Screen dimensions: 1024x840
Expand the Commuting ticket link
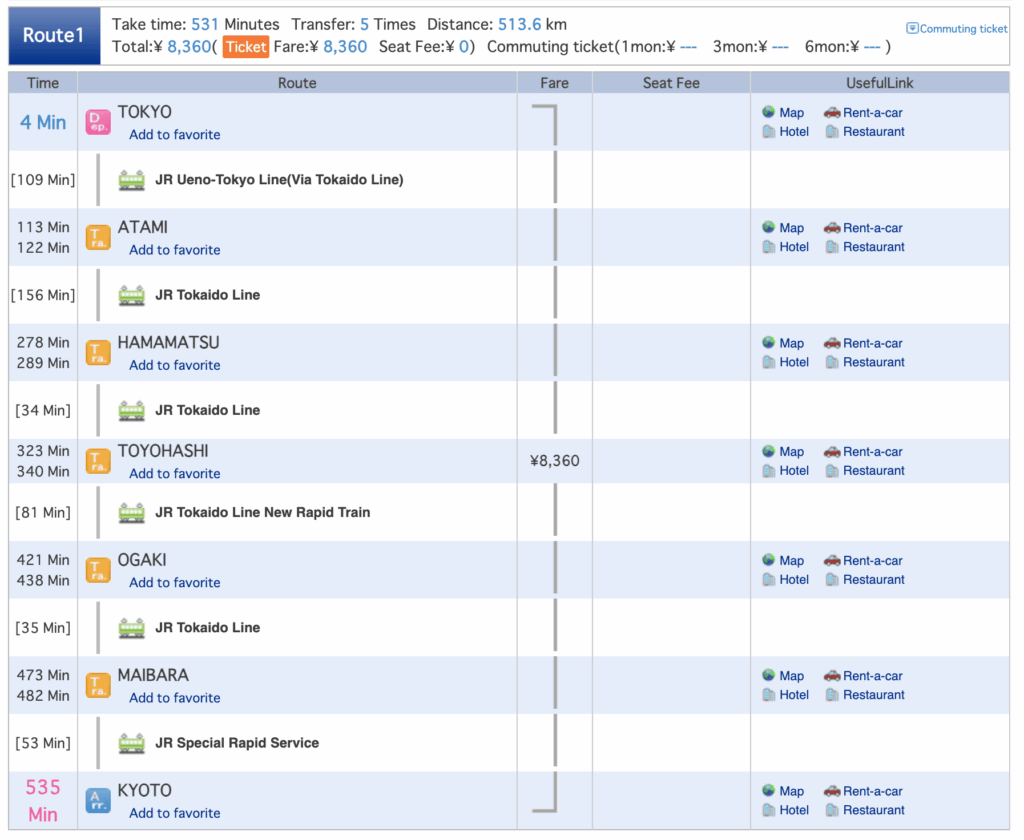[963, 29]
